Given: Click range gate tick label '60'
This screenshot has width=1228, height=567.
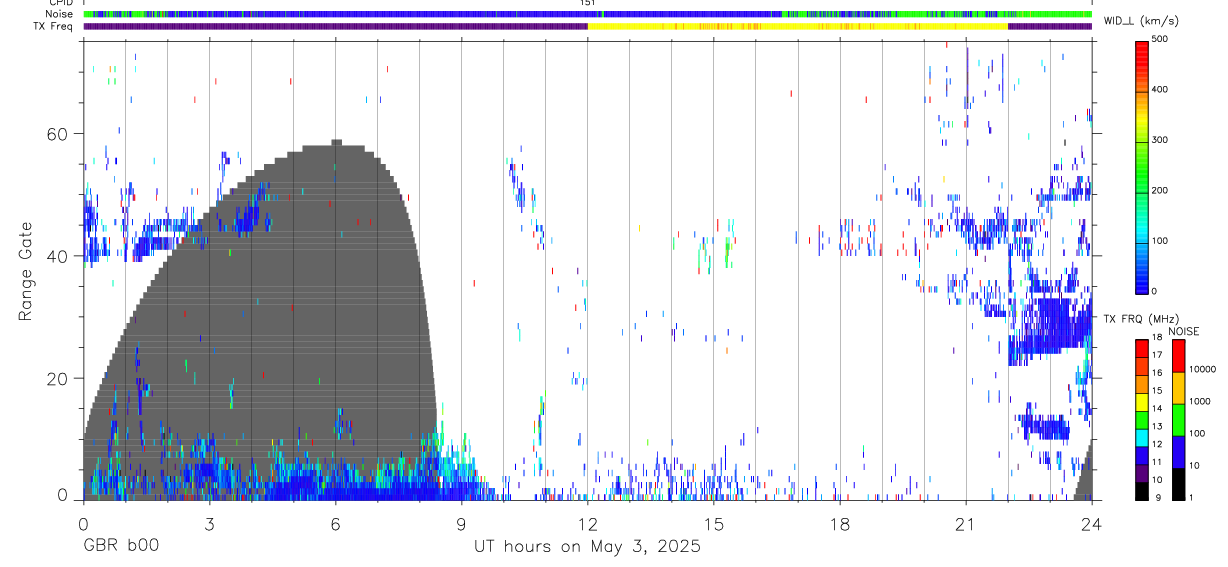Looking at the screenshot, I should click(x=59, y=134).
